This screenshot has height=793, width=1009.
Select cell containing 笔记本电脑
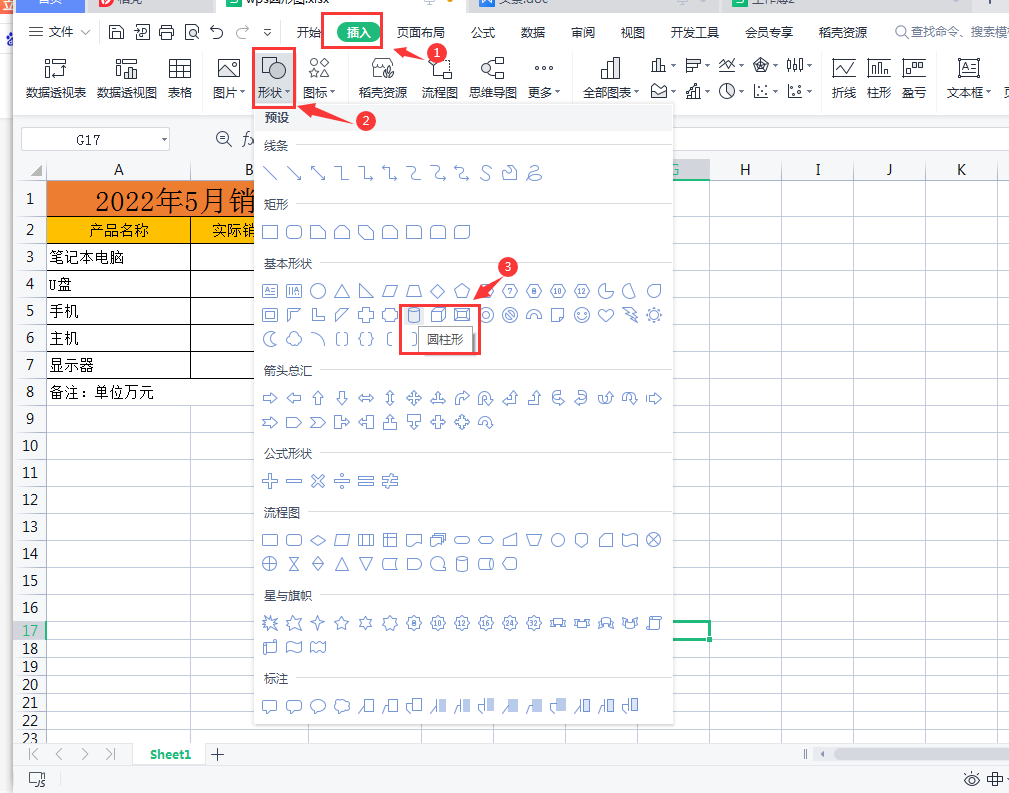(x=118, y=257)
